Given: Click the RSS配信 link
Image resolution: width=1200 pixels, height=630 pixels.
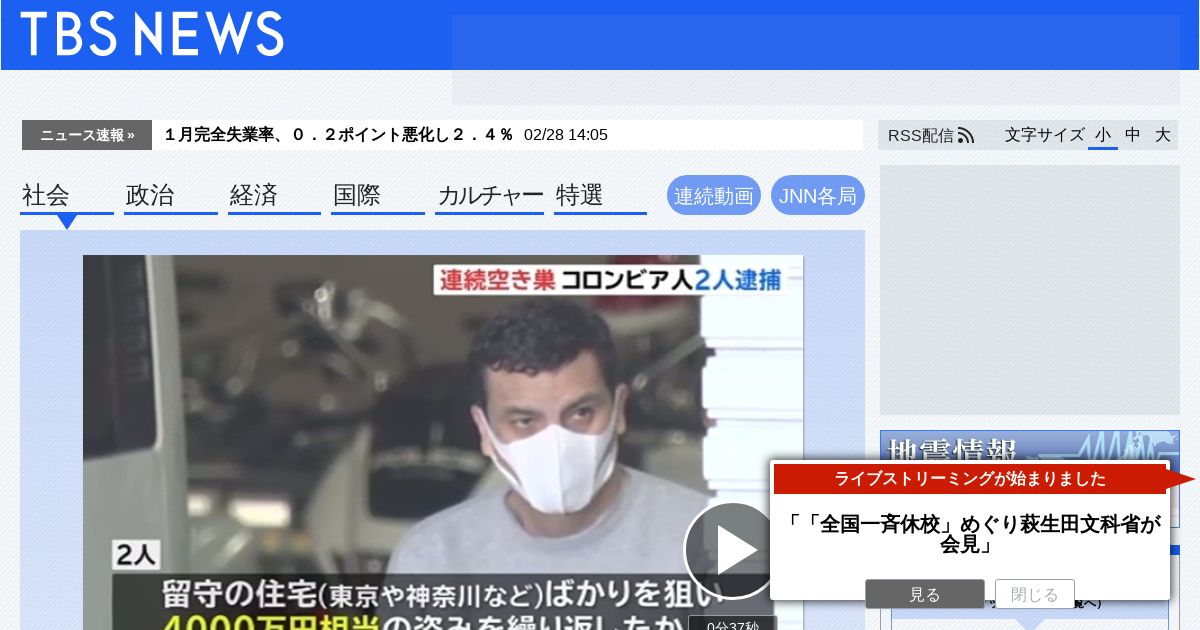Looking at the screenshot, I should click(x=920, y=135).
